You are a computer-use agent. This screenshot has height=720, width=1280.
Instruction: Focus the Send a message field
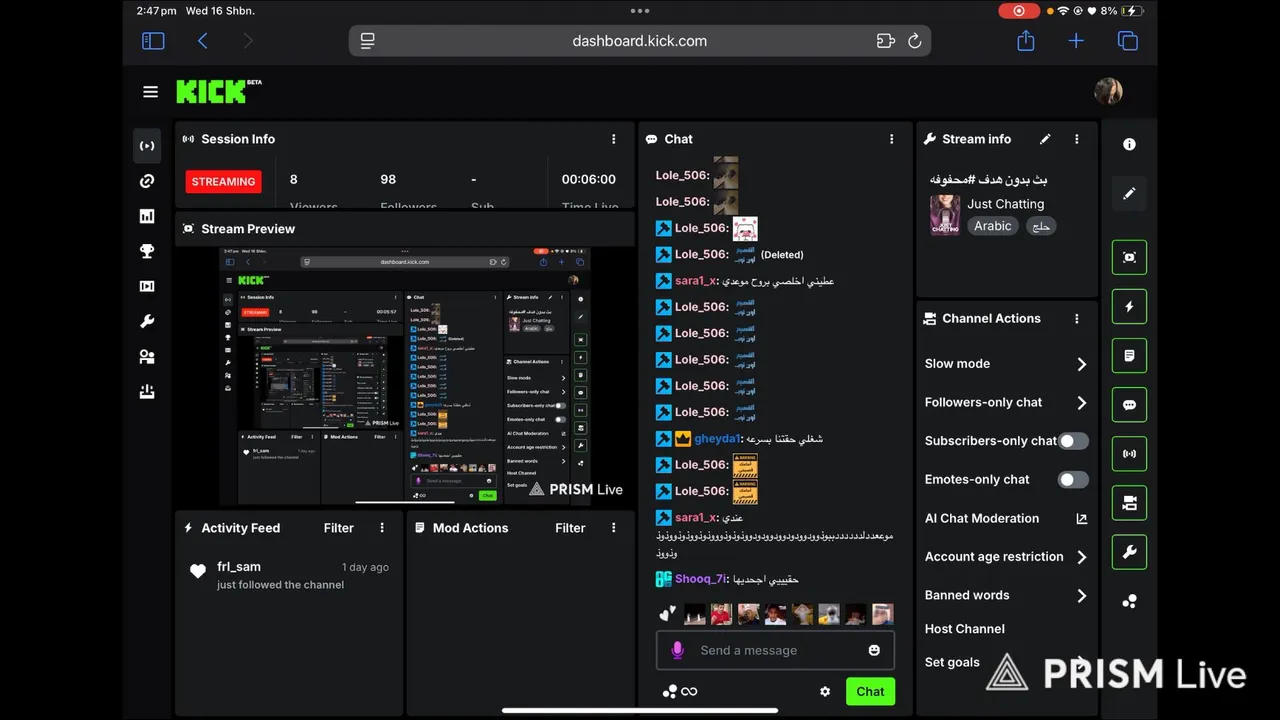[x=775, y=650]
